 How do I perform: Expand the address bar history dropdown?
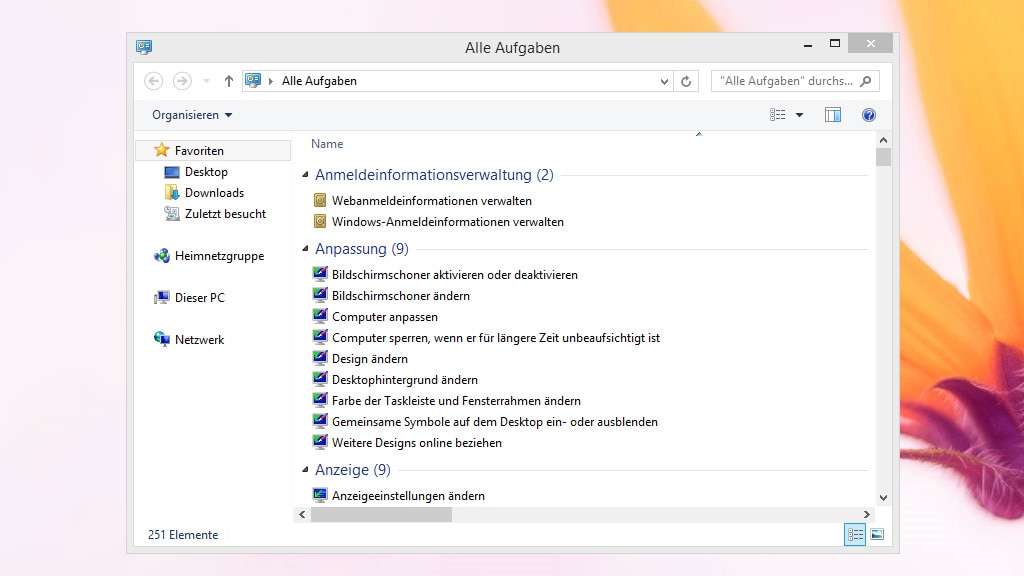[664, 81]
